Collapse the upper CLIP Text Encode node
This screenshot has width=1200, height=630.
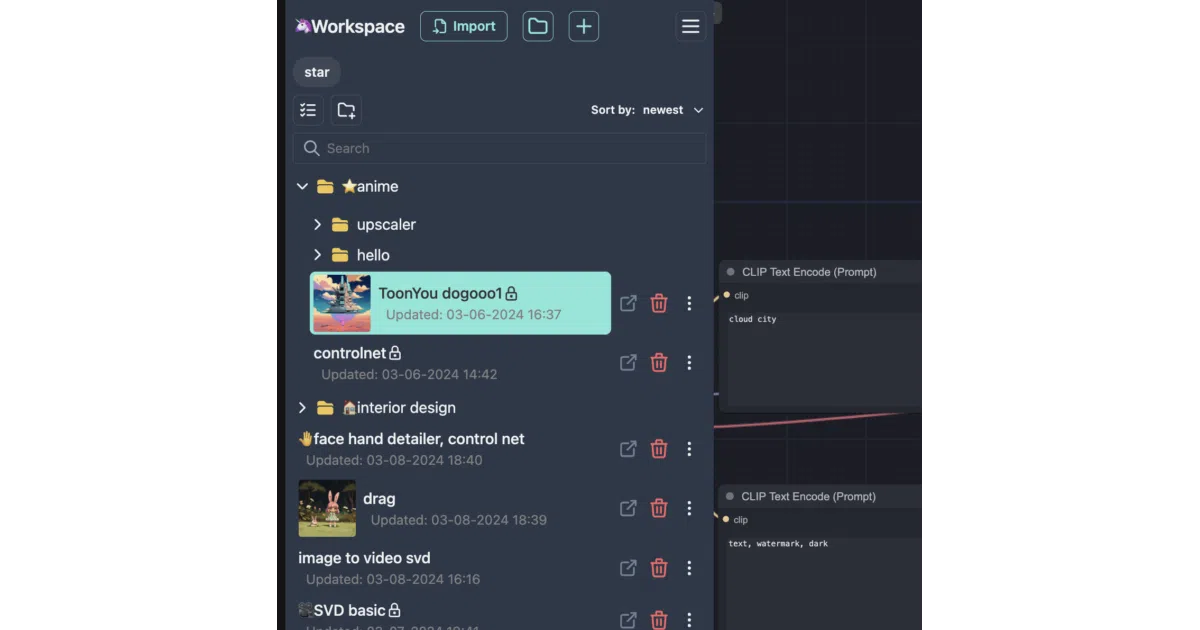coord(731,272)
